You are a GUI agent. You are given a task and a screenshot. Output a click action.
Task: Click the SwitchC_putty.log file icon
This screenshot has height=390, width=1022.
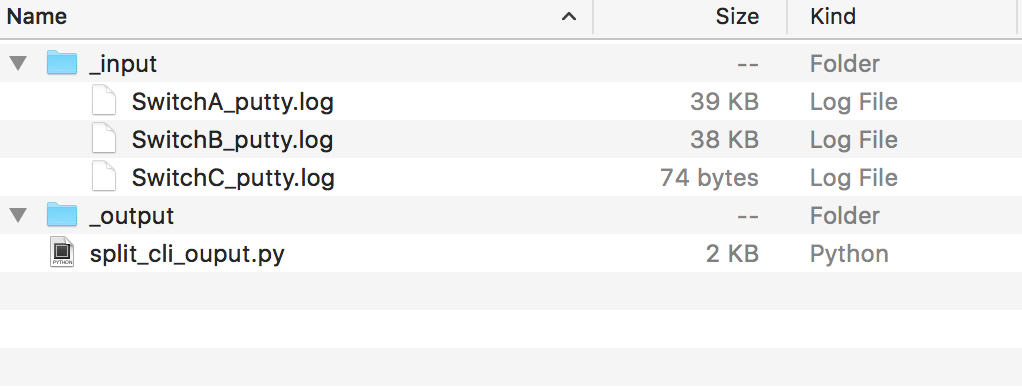(x=104, y=177)
